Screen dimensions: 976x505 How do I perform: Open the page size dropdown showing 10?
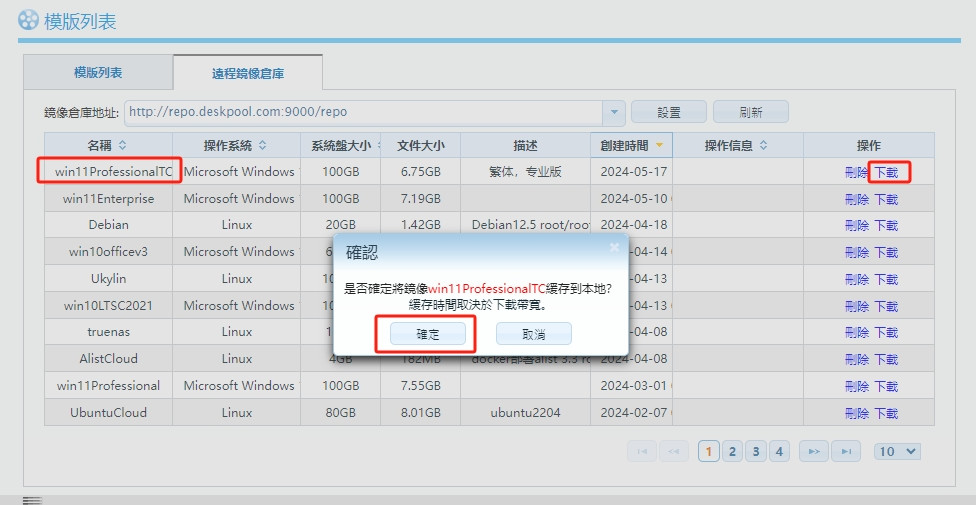coord(898,451)
